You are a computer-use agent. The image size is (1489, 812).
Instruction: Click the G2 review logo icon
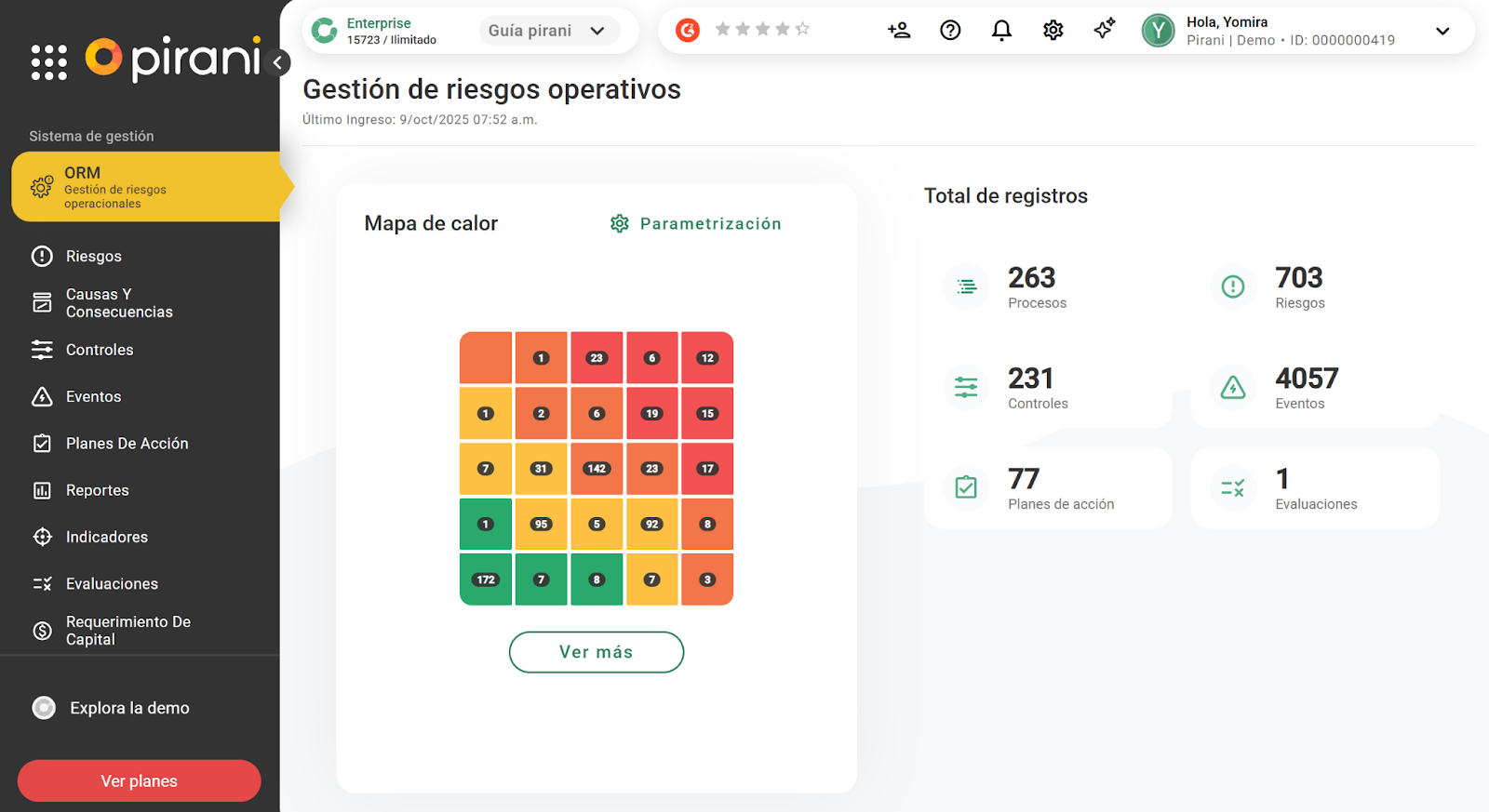pos(688,31)
